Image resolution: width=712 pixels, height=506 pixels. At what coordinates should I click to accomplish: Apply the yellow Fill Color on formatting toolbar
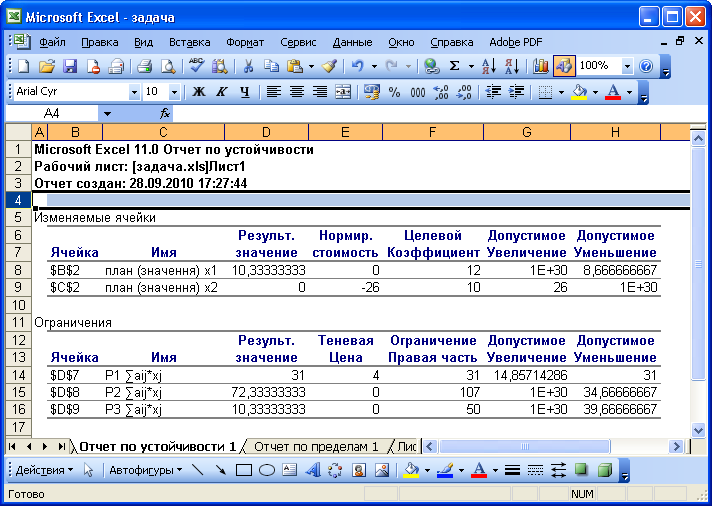pos(579,92)
